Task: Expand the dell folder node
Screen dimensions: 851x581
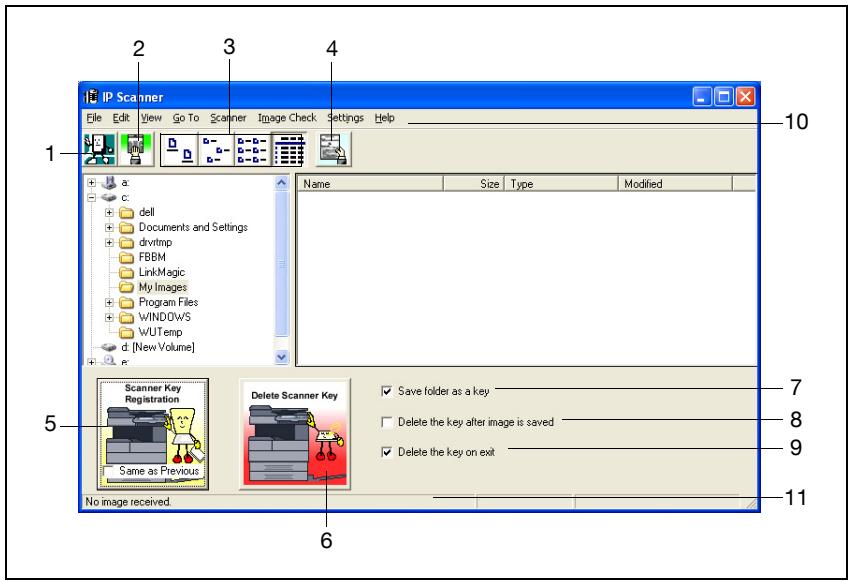Action: pos(109,213)
